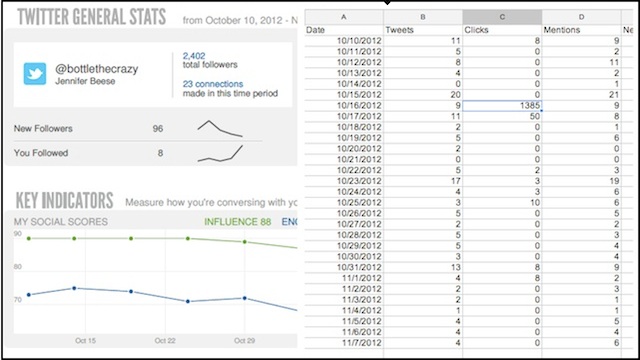Click the TWITTER GENERAL STATS heading

click(91, 17)
